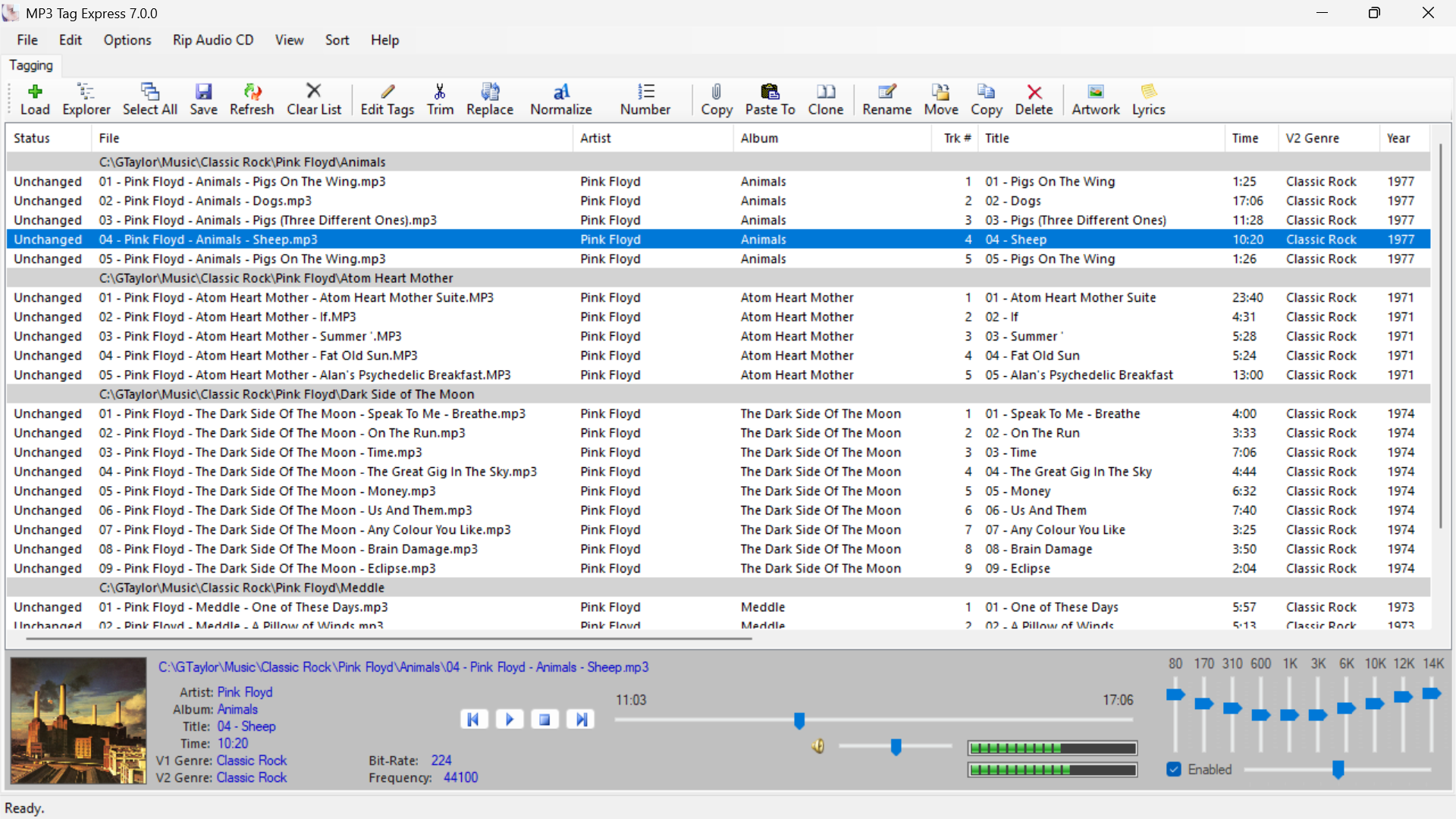Viewport: 1456px width, 819px height.
Task: Click the Copy tags paperclip icon
Action: click(717, 99)
